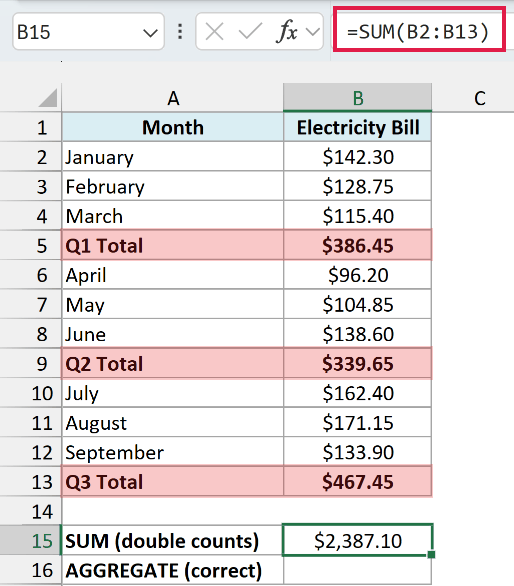Image resolution: width=514 pixels, height=586 pixels.
Task: Click the $2,387.10 sum result cell
Action: (357, 540)
